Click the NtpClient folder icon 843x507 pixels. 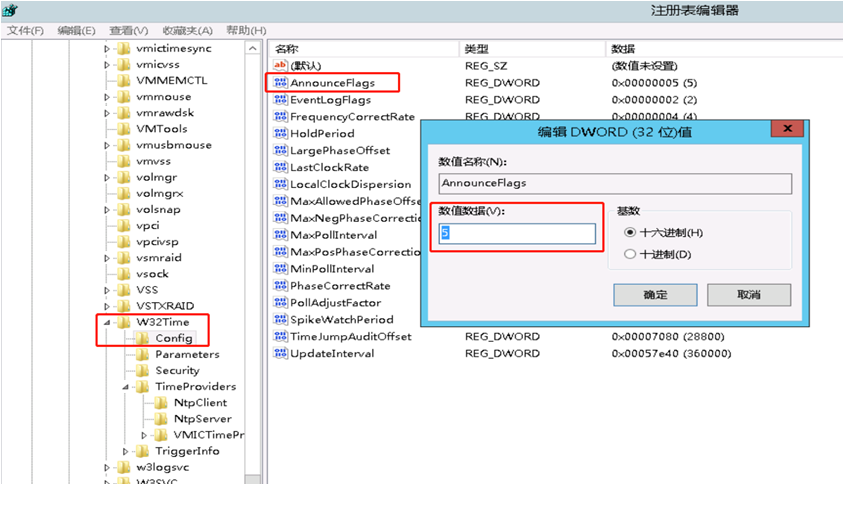pos(161,403)
